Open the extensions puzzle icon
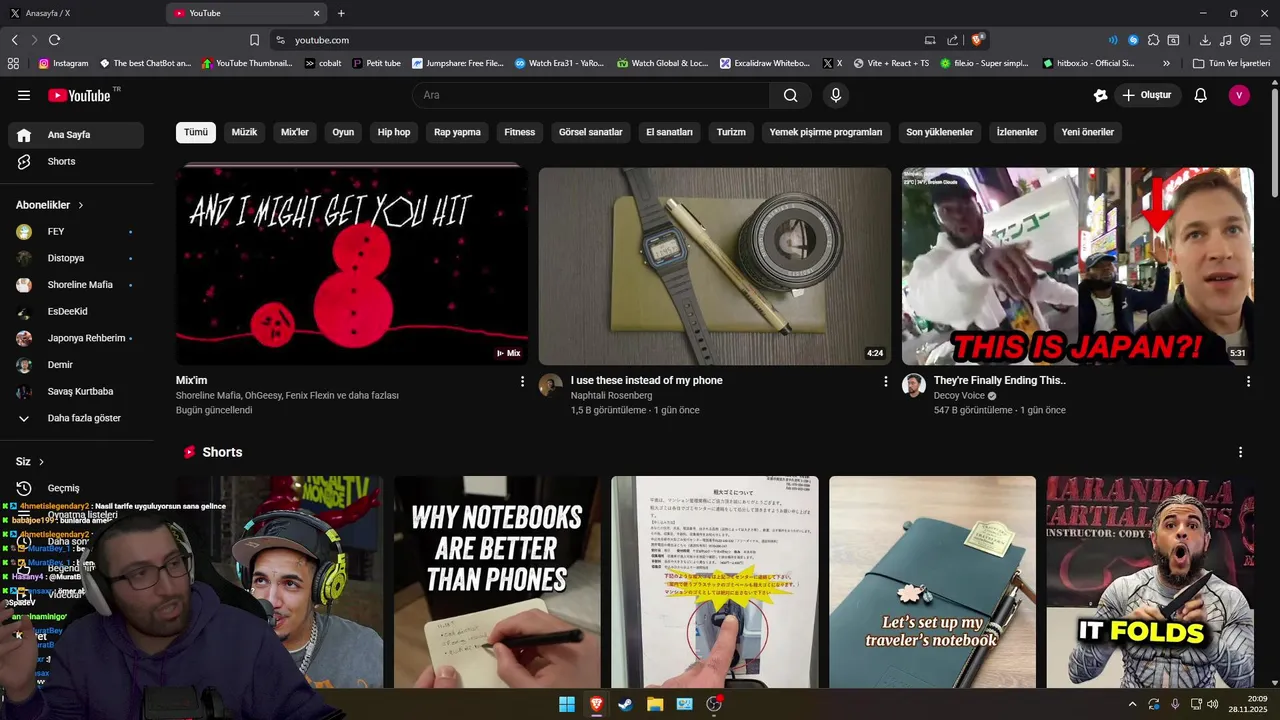 (1153, 40)
